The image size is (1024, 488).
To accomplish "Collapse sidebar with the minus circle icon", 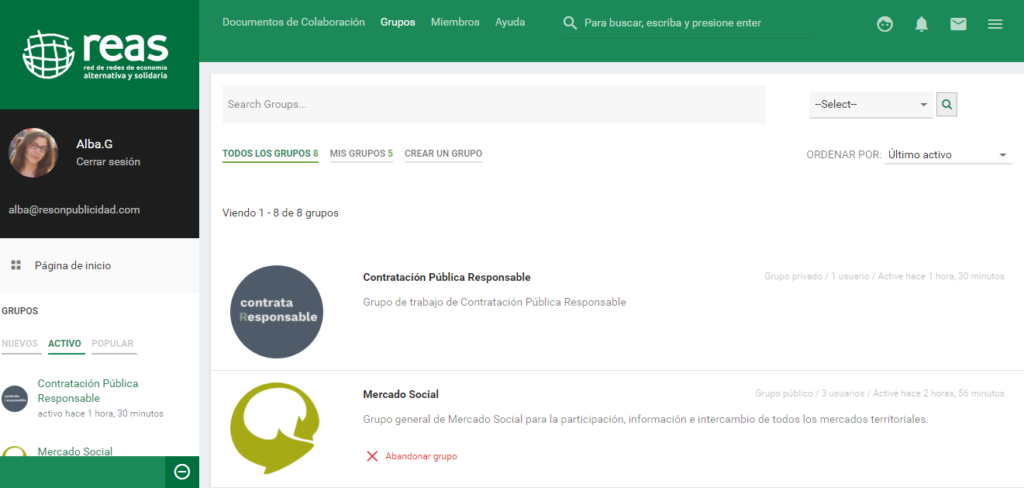I will 182,472.
